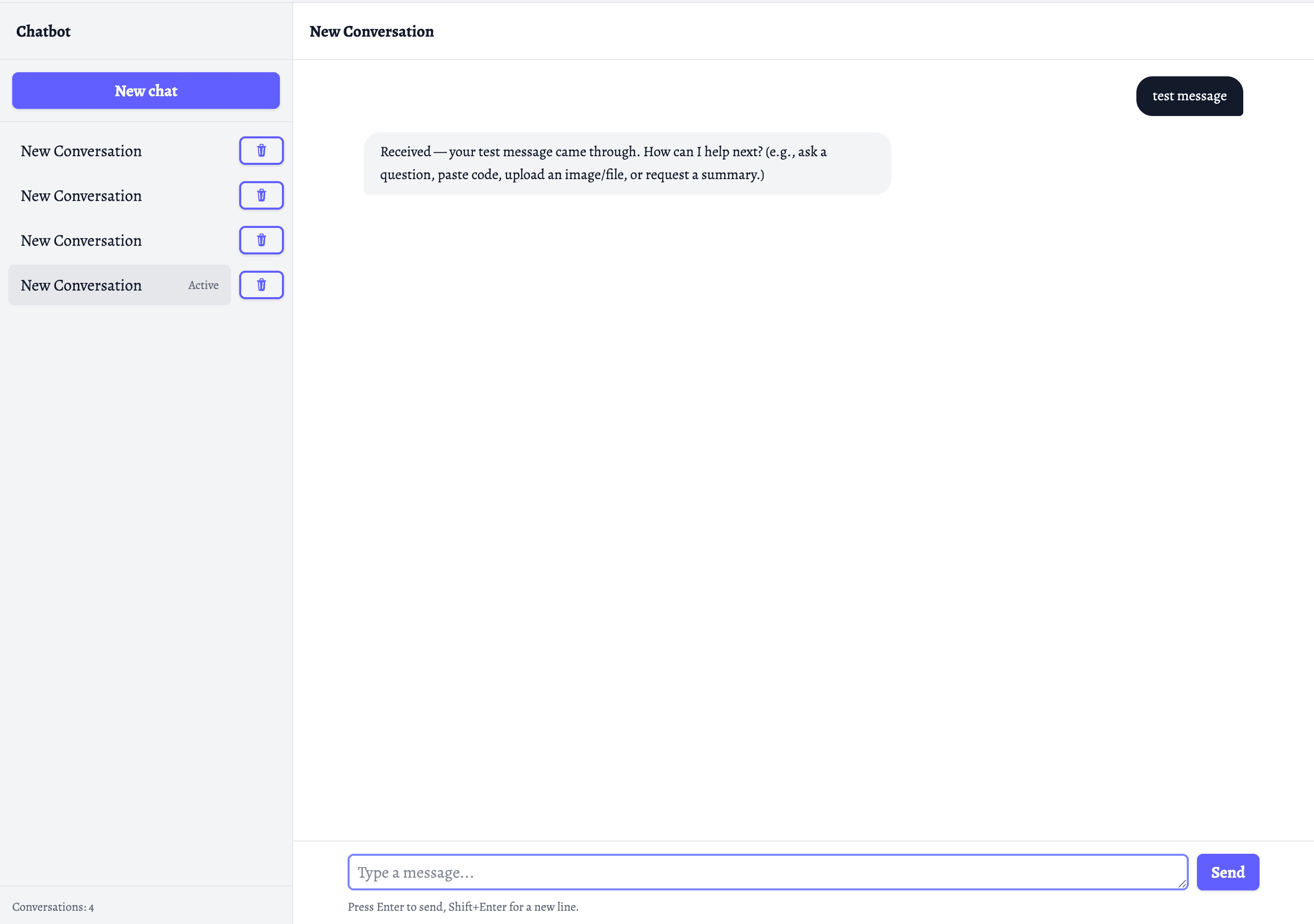Click the Chatbot title in the sidebar
1314x924 pixels.
(43, 32)
